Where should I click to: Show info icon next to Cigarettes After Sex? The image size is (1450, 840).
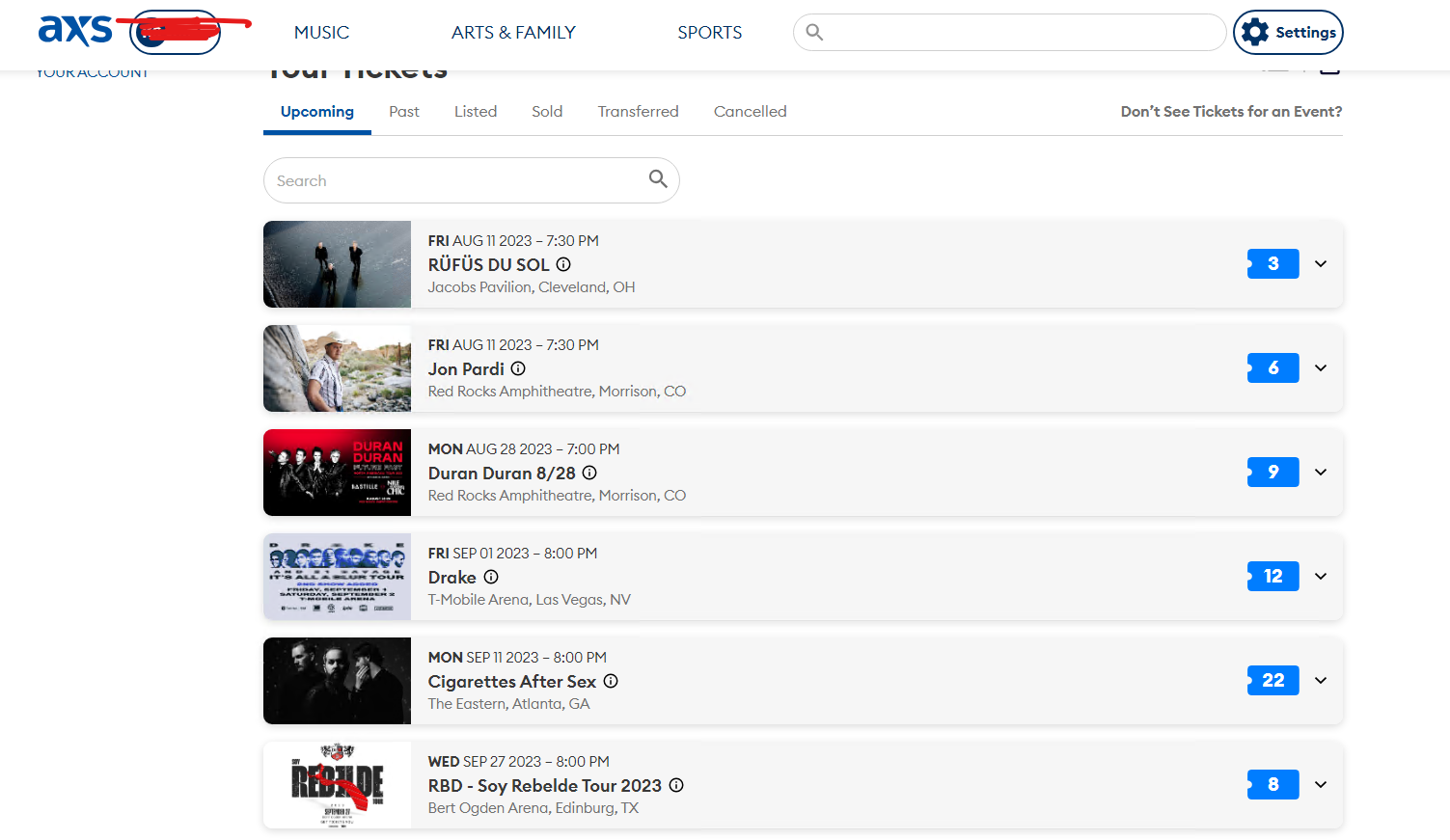click(611, 681)
